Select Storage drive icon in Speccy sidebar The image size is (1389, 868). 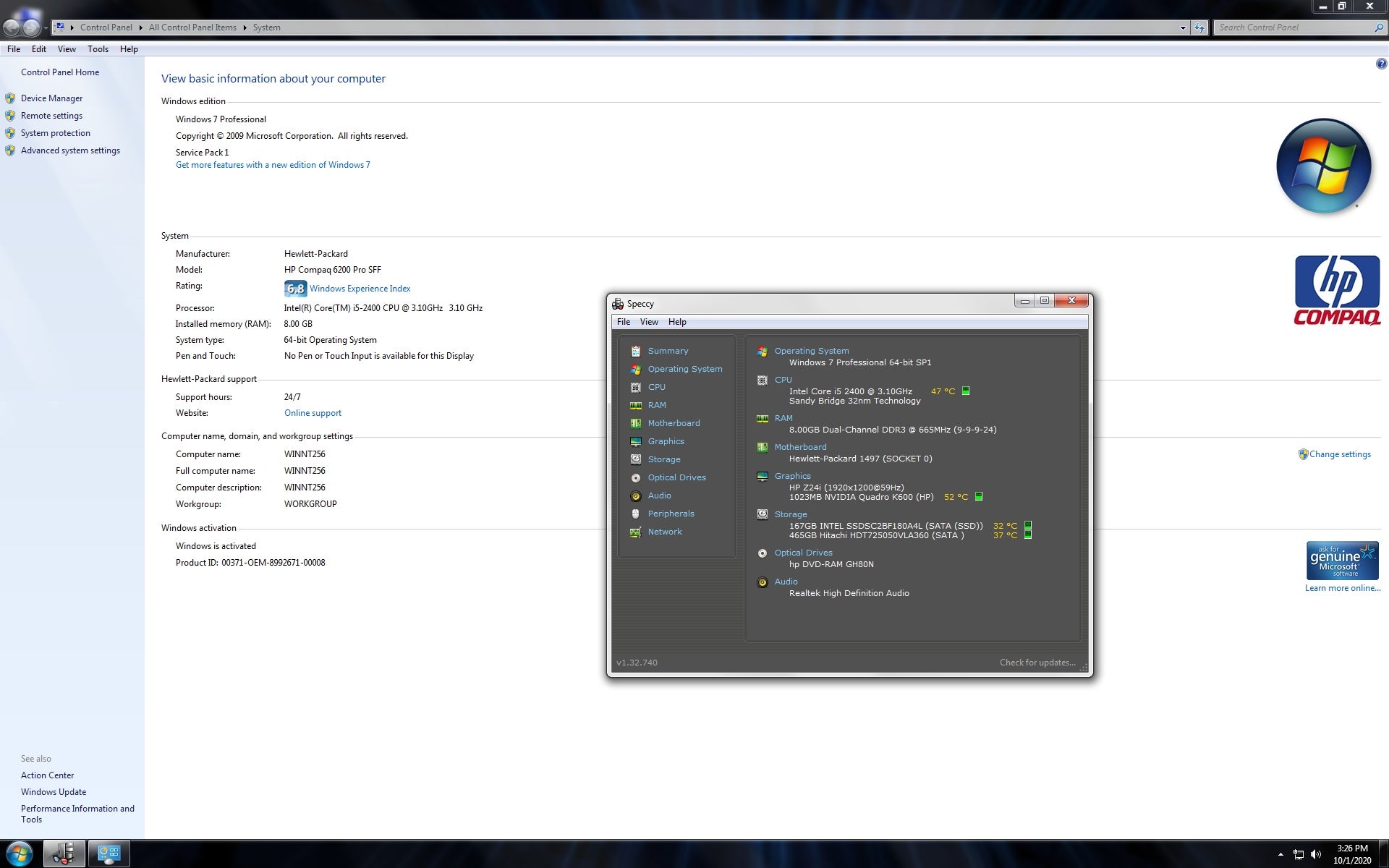(x=635, y=459)
